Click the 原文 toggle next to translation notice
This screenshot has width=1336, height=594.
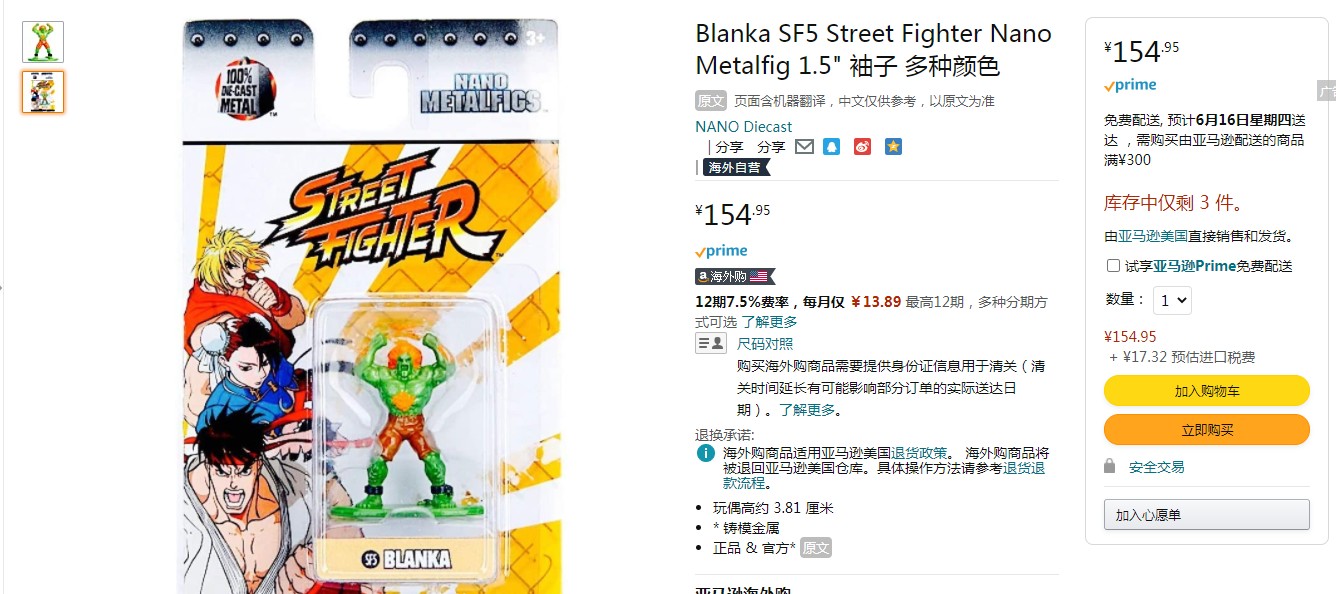click(x=711, y=101)
